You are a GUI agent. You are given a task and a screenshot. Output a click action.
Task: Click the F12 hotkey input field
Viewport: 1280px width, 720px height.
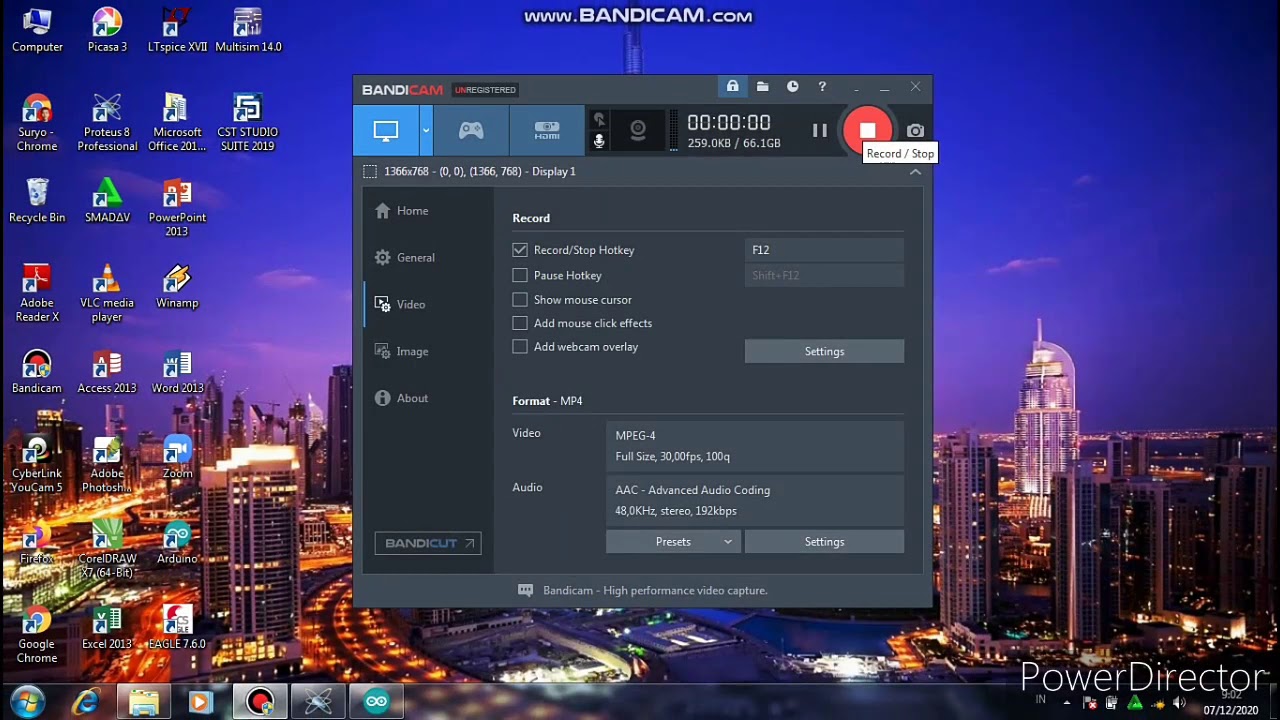point(824,250)
